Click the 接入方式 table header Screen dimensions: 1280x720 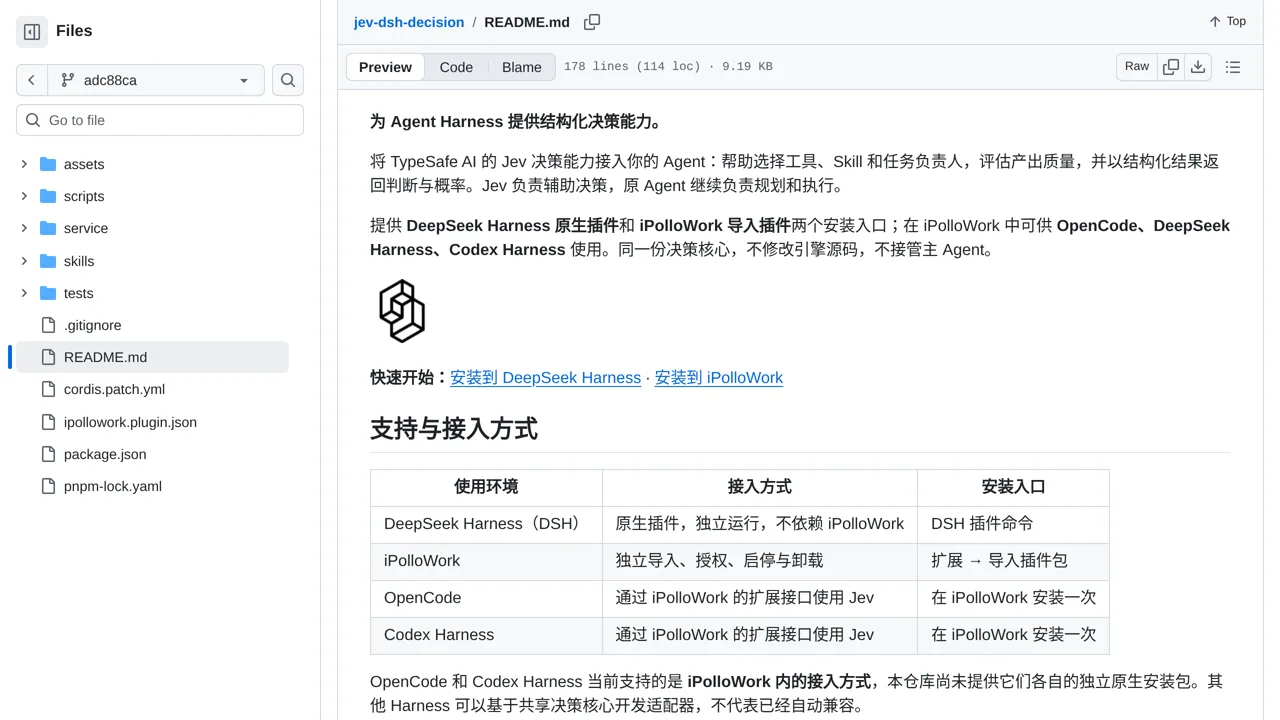760,487
